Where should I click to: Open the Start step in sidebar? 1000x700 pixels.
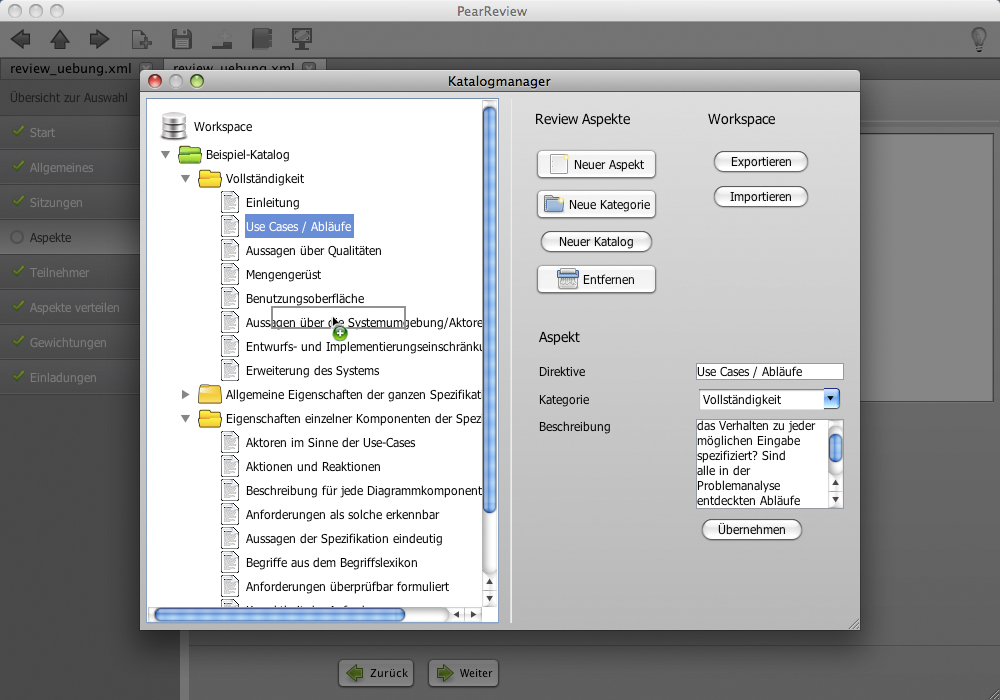pyautogui.click(x=70, y=133)
